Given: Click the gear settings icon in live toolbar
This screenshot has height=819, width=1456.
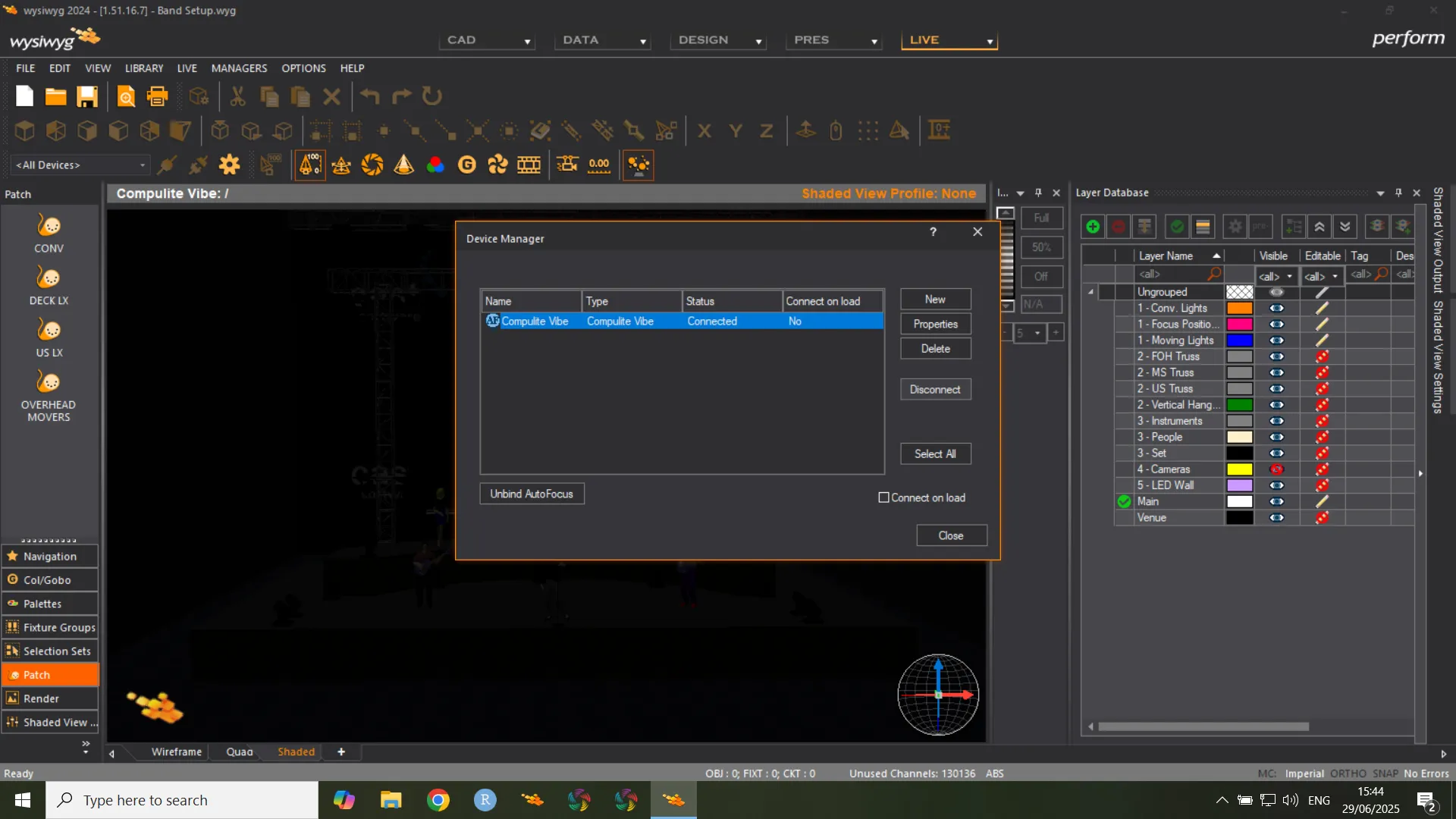Looking at the screenshot, I should pos(229,165).
